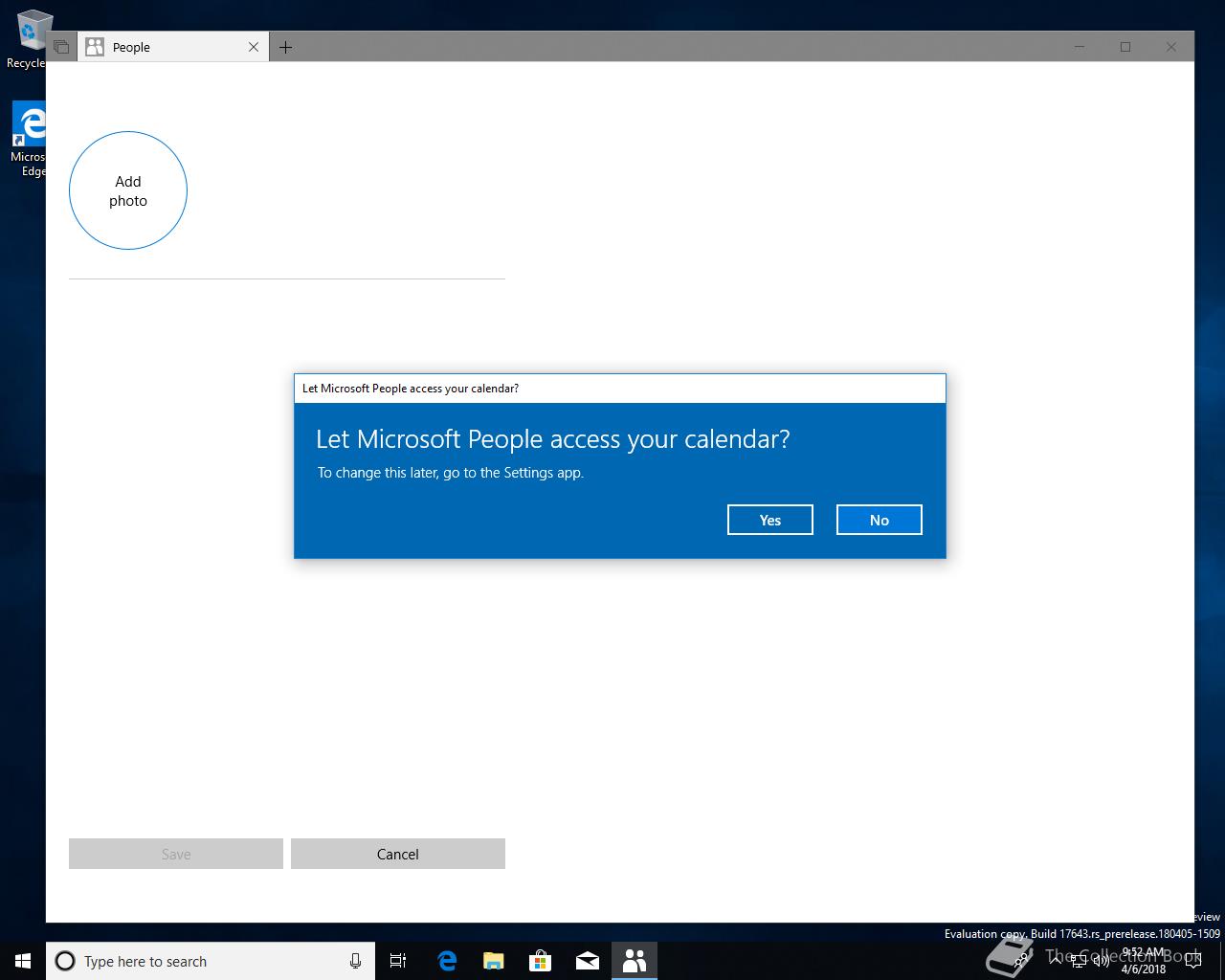Screen dimensions: 1225x980
Task: Deny calendar access with No button
Action: (880, 520)
